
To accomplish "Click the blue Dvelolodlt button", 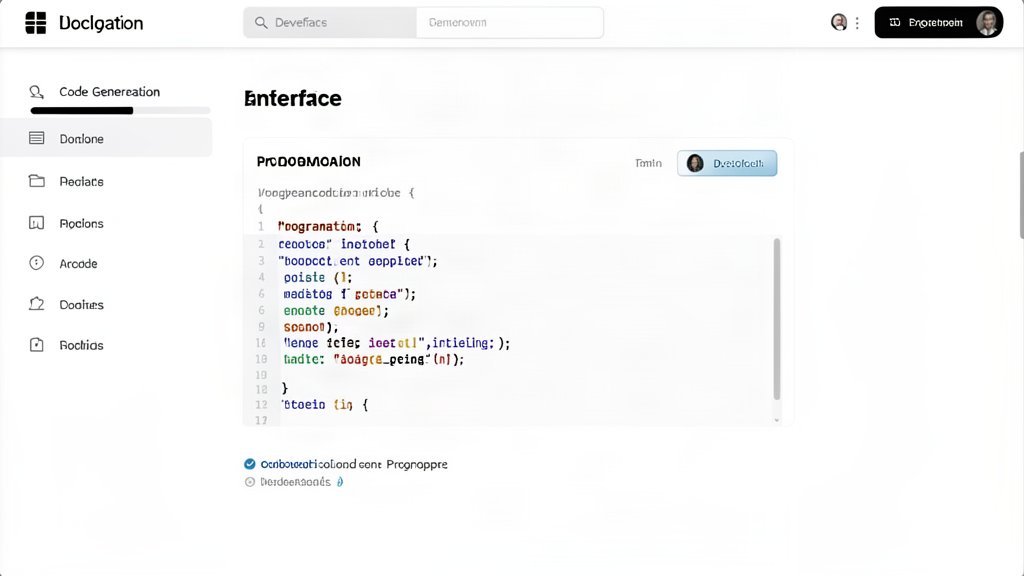I will pyautogui.click(x=727, y=163).
